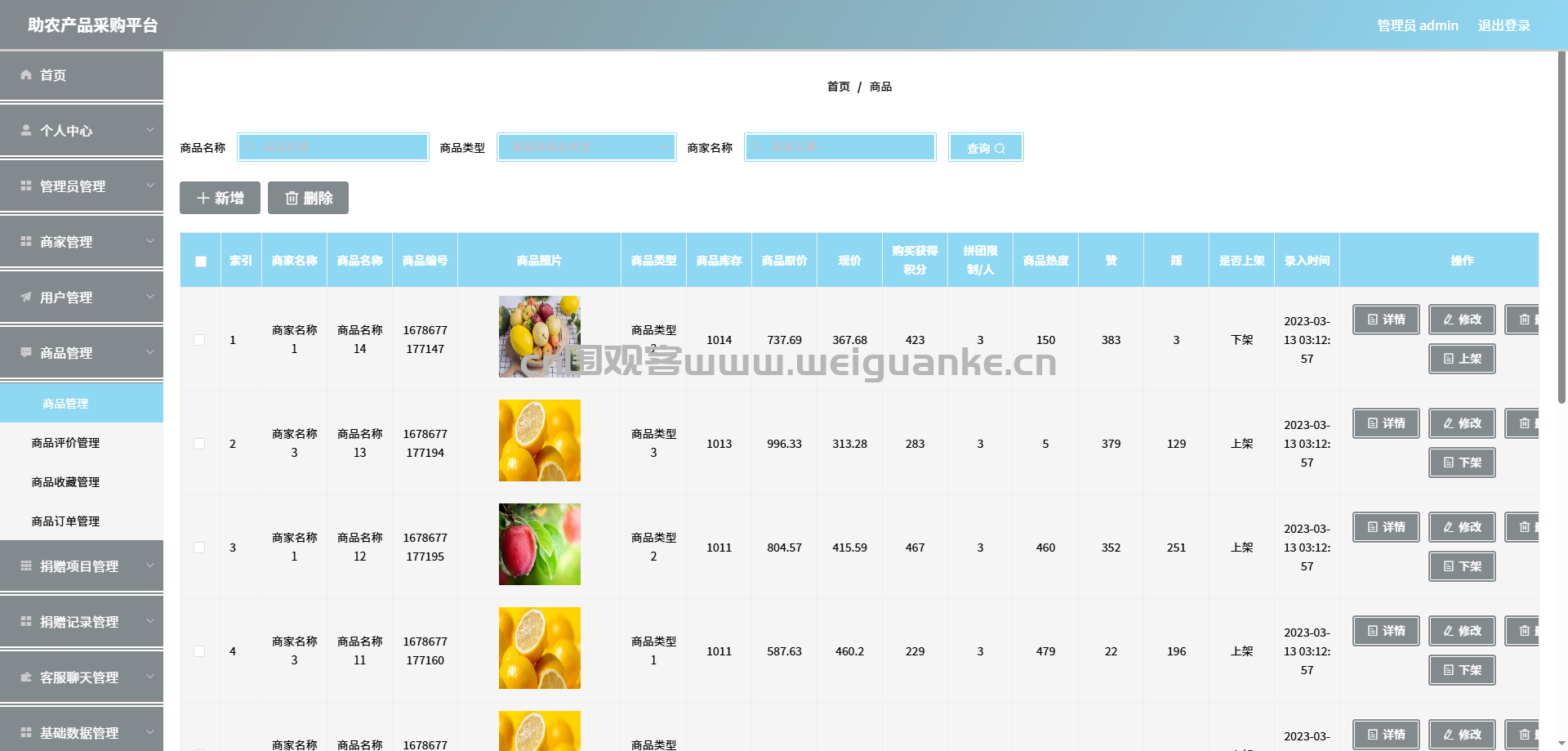Click the search icon inside 商品名称 field
The width and height of the screenshot is (1568, 751).
point(252,147)
